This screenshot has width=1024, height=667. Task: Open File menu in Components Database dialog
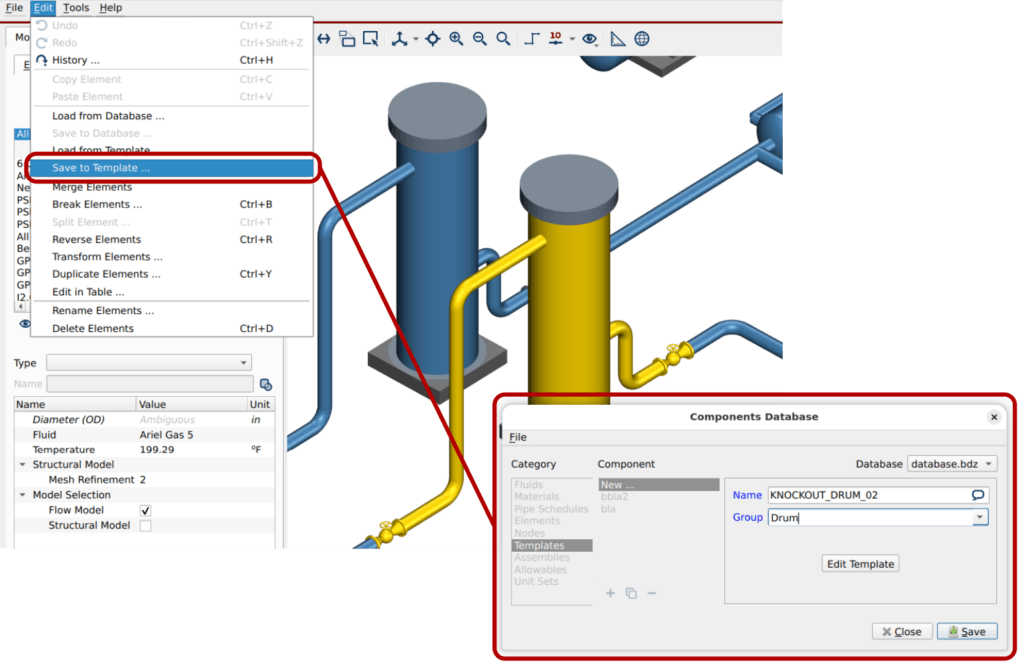pyautogui.click(x=518, y=437)
